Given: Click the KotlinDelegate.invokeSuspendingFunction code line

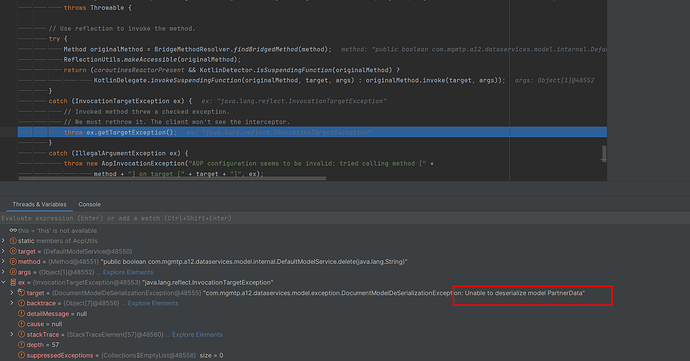Looking at the screenshot, I should pos(300,81).
